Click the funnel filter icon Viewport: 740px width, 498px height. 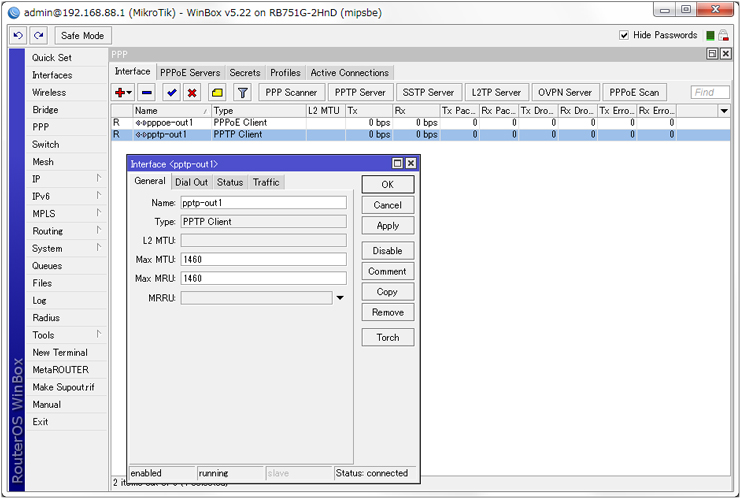241,92
